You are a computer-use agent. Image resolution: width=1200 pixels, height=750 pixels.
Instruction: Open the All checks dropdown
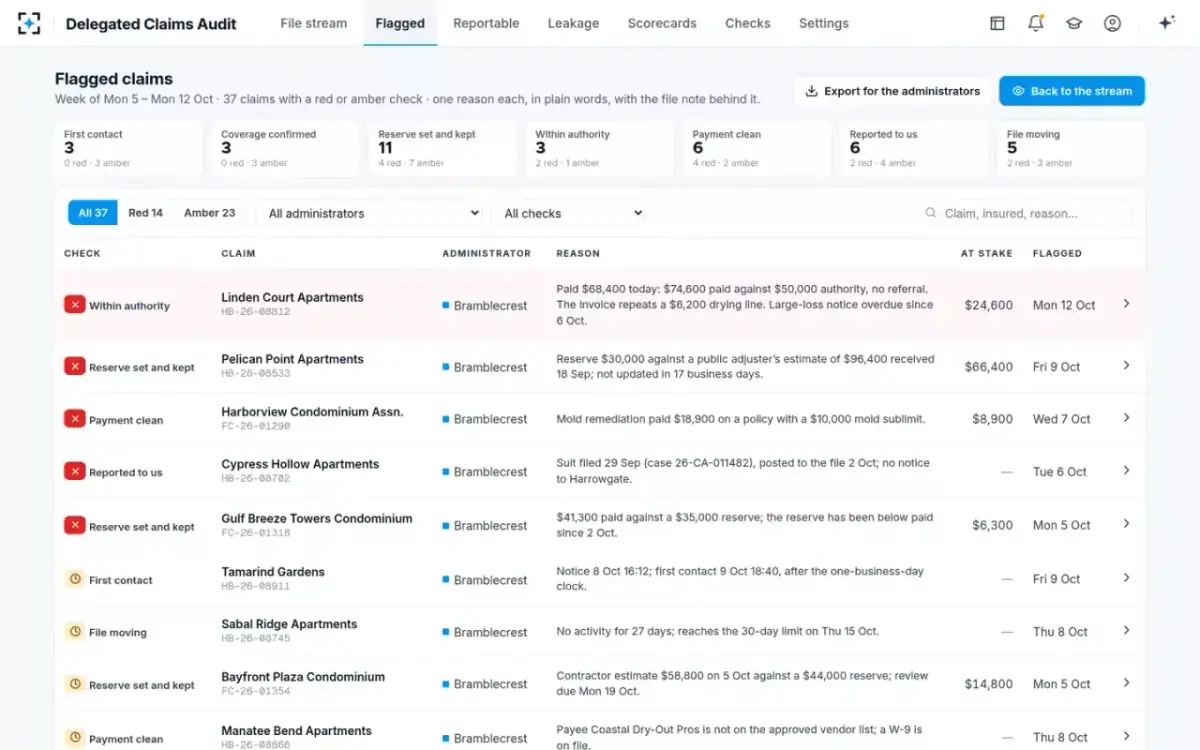[570, 213]
